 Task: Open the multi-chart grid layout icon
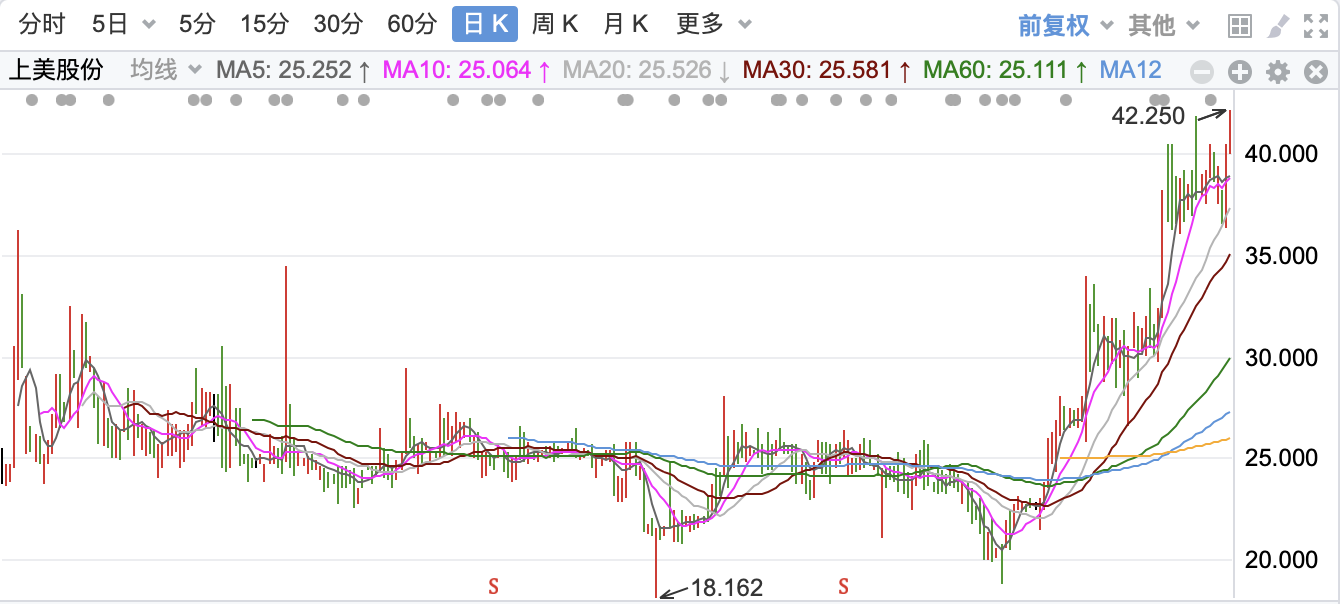point(1240,26)
